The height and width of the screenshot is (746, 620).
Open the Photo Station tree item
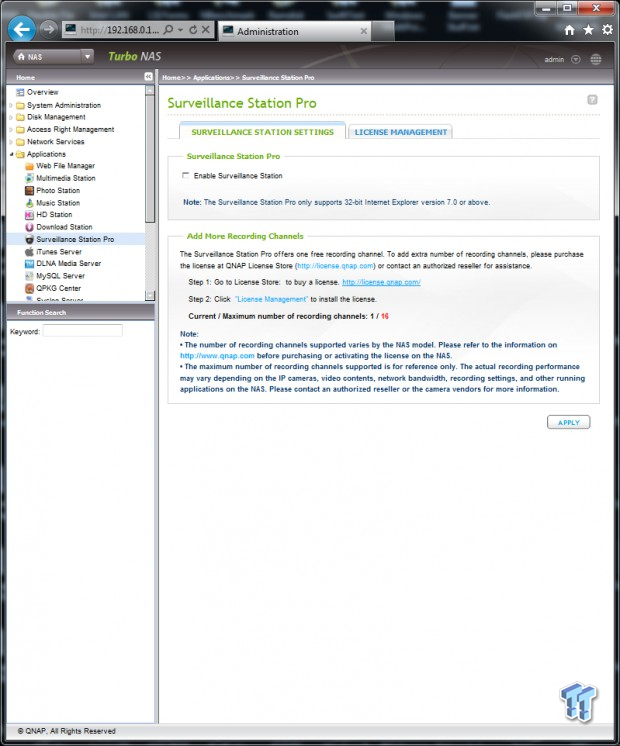tap(58, 190)
